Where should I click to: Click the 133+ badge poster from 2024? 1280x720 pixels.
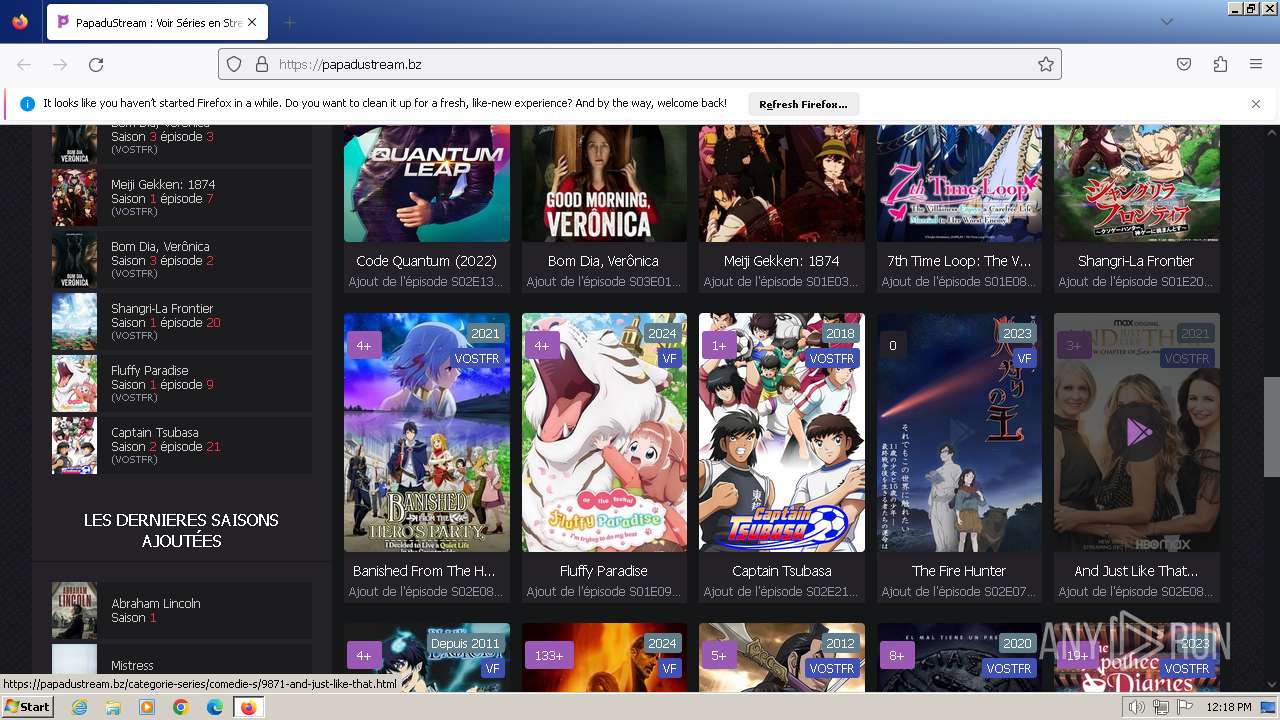coord(604,658)
